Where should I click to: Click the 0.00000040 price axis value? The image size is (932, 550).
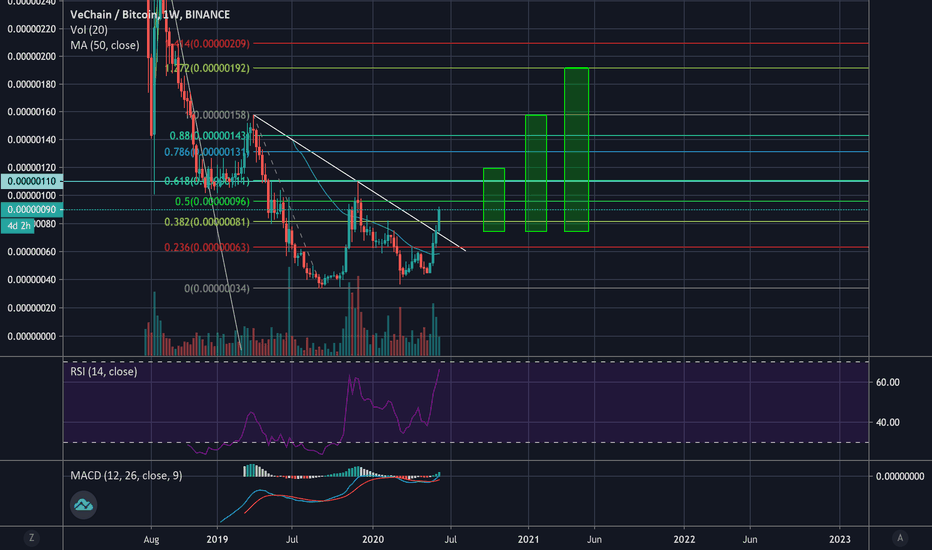click(x=32, y=279)
